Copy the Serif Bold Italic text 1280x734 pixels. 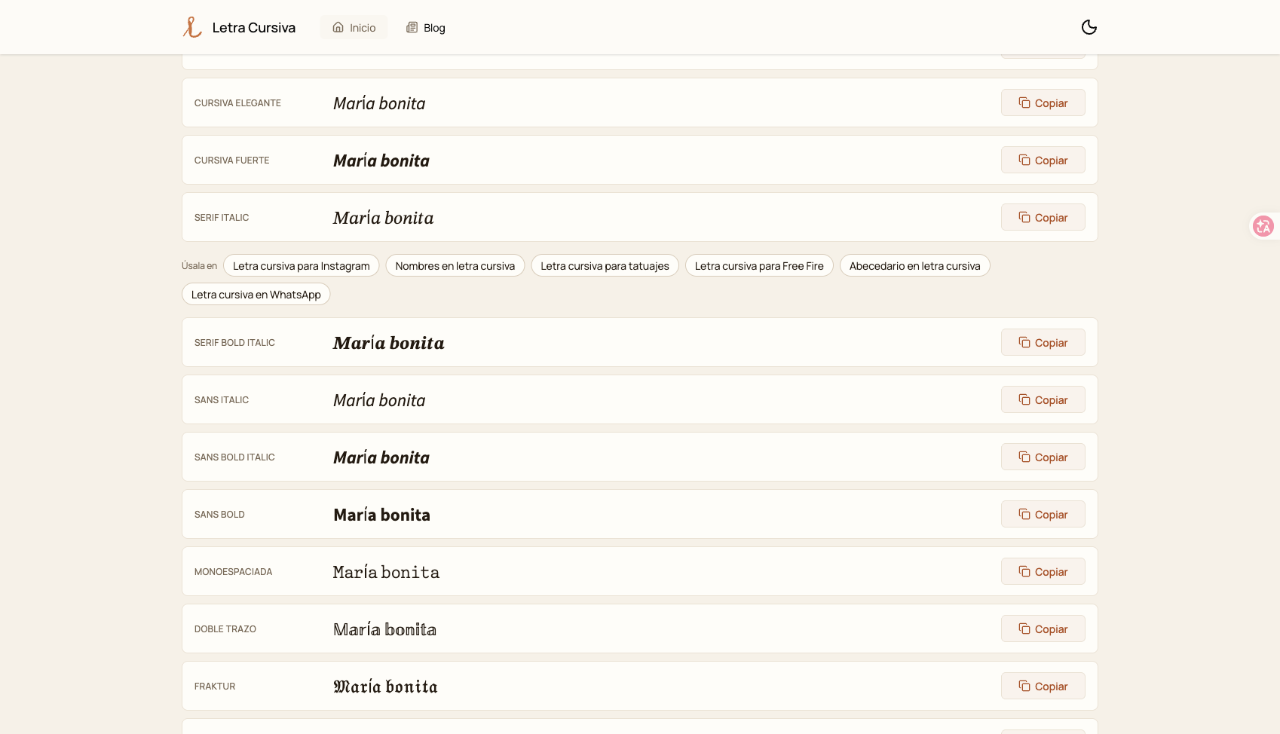click(x=1043, y=342)
